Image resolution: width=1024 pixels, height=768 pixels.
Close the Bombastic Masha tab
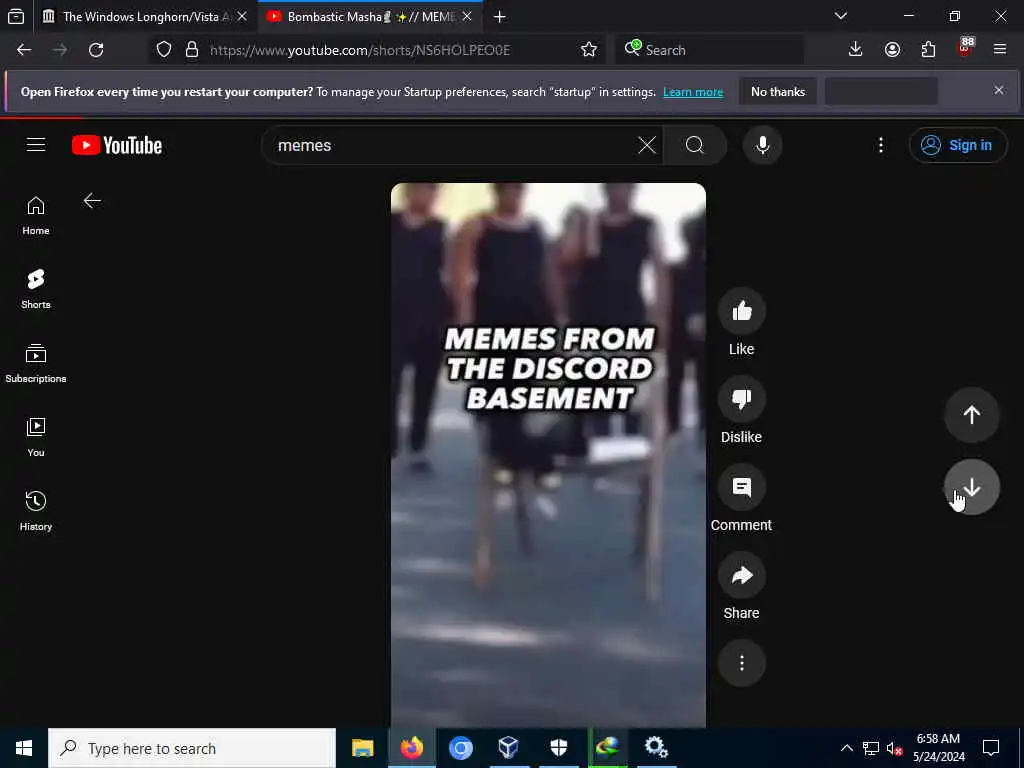coord(467,16)
